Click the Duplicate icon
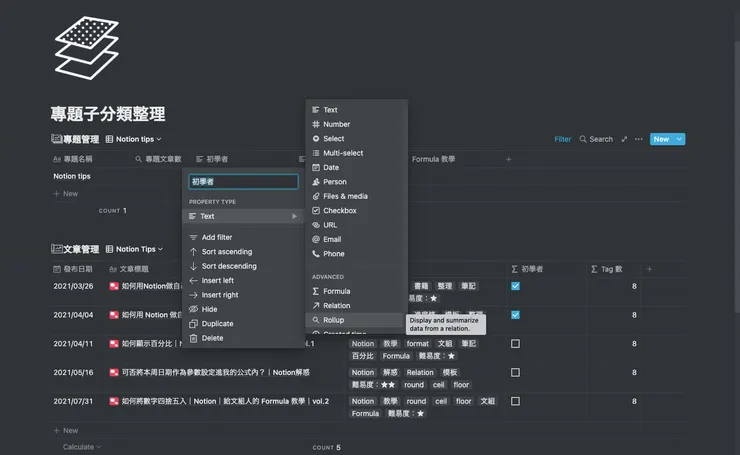Screen dimensions: 740x455 click(193, 323)
